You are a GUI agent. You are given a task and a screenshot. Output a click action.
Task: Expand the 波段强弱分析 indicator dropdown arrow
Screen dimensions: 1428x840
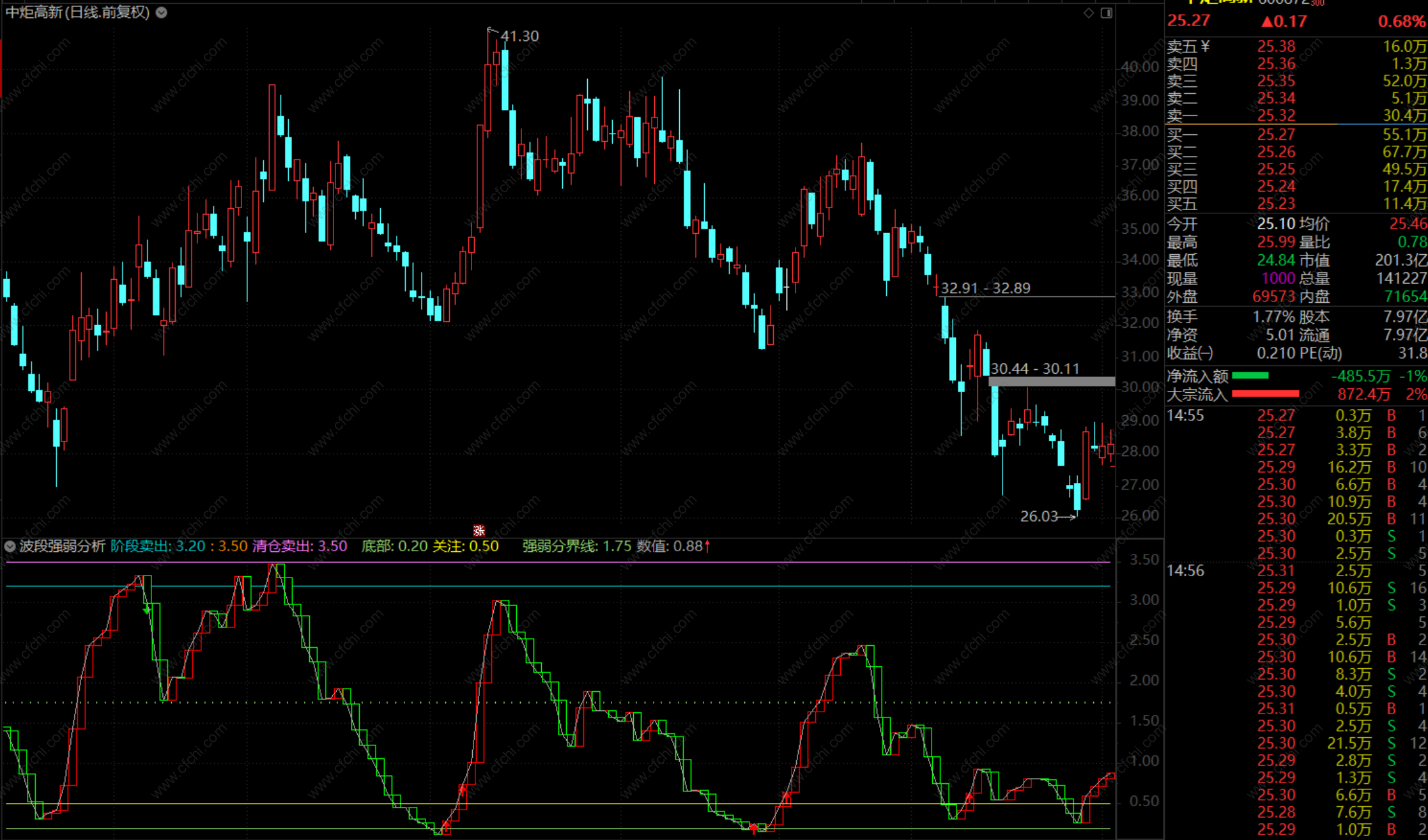point(10,546)
